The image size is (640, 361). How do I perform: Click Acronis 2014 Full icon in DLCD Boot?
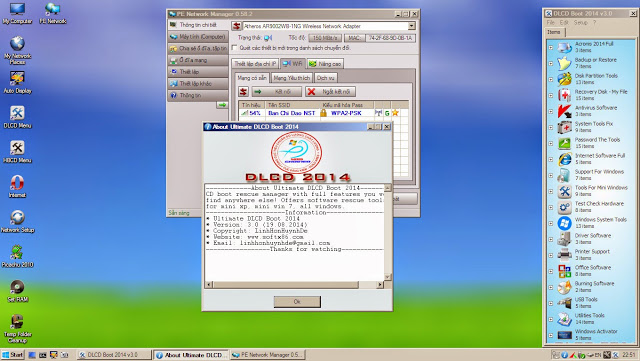564,47
